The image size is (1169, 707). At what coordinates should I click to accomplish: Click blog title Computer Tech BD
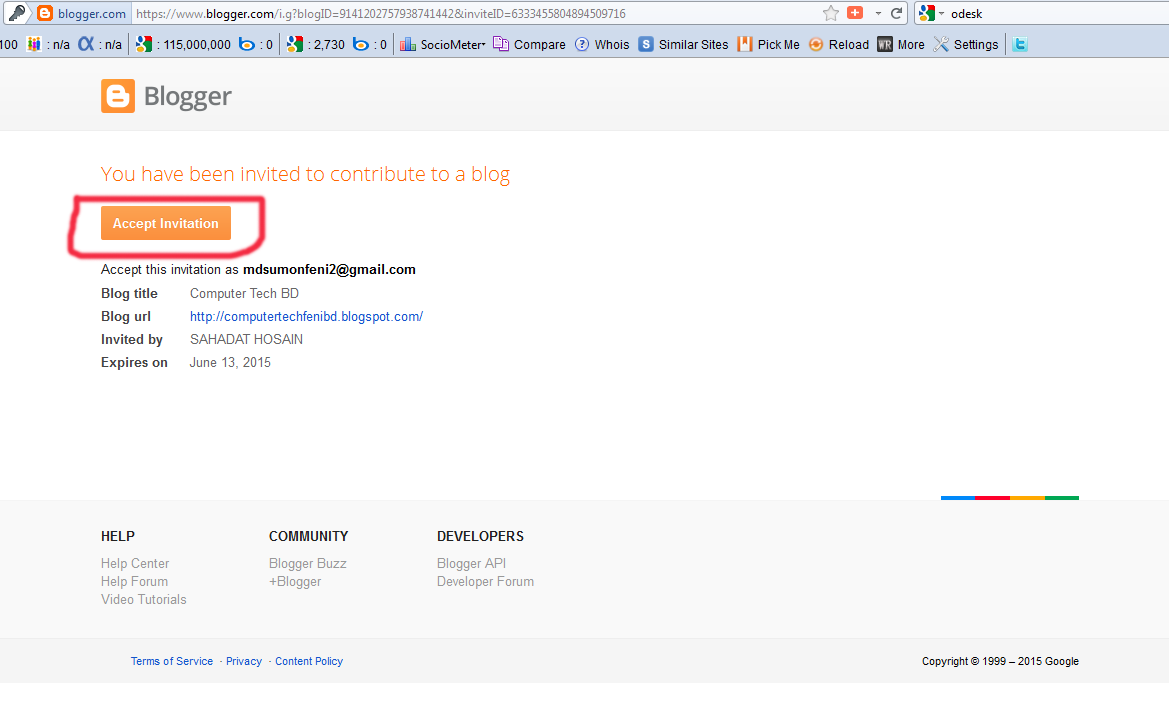(245, 293)
